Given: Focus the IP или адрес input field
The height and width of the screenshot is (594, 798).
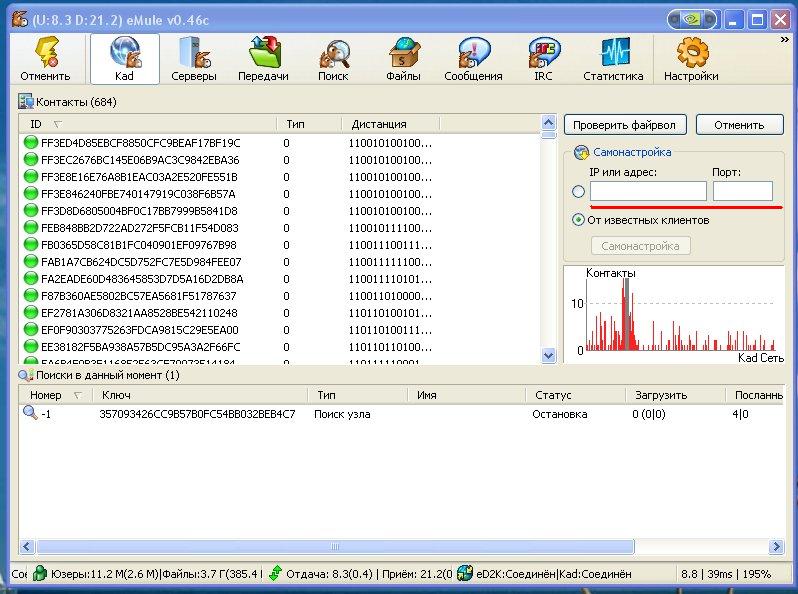Looking at the screenshot, I should click(x=648, y=191).
